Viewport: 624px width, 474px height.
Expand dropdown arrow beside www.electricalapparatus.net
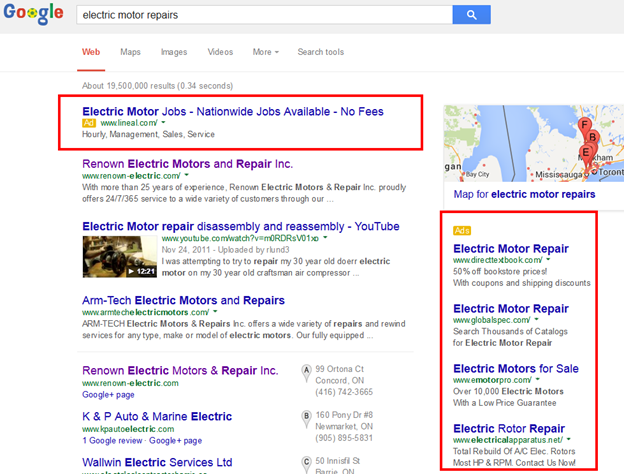click(x=568, y=439)
